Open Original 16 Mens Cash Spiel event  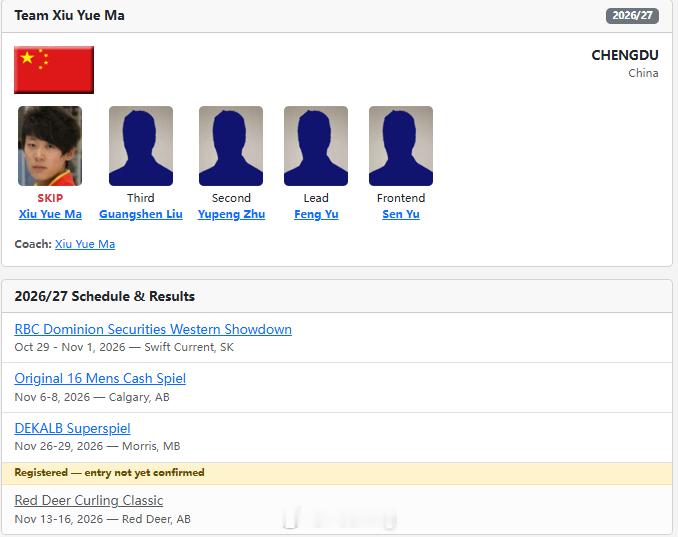100,378
